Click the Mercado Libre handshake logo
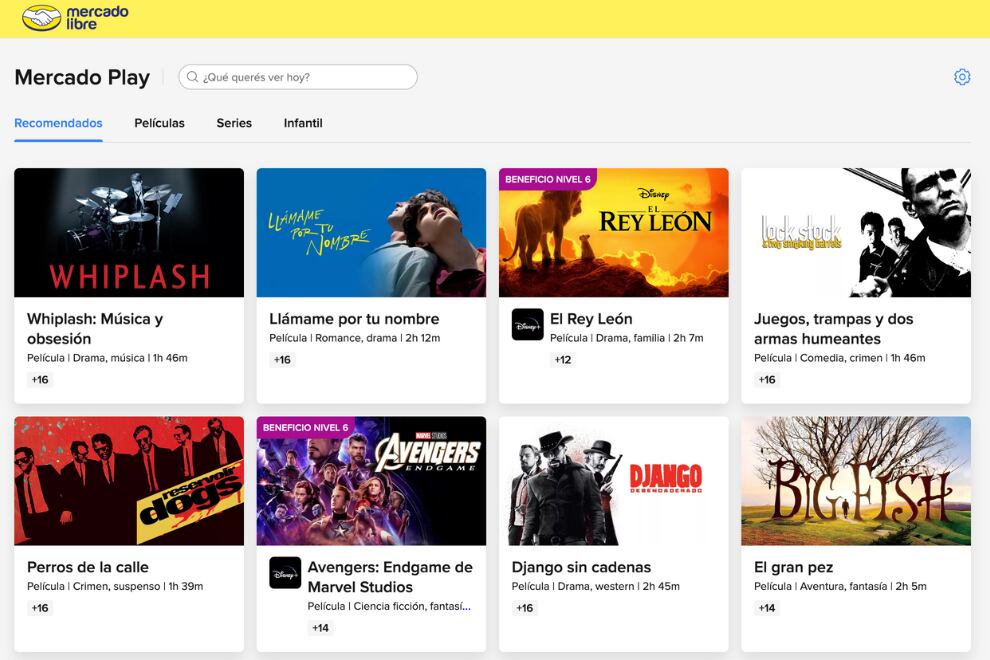 (40, 17)
